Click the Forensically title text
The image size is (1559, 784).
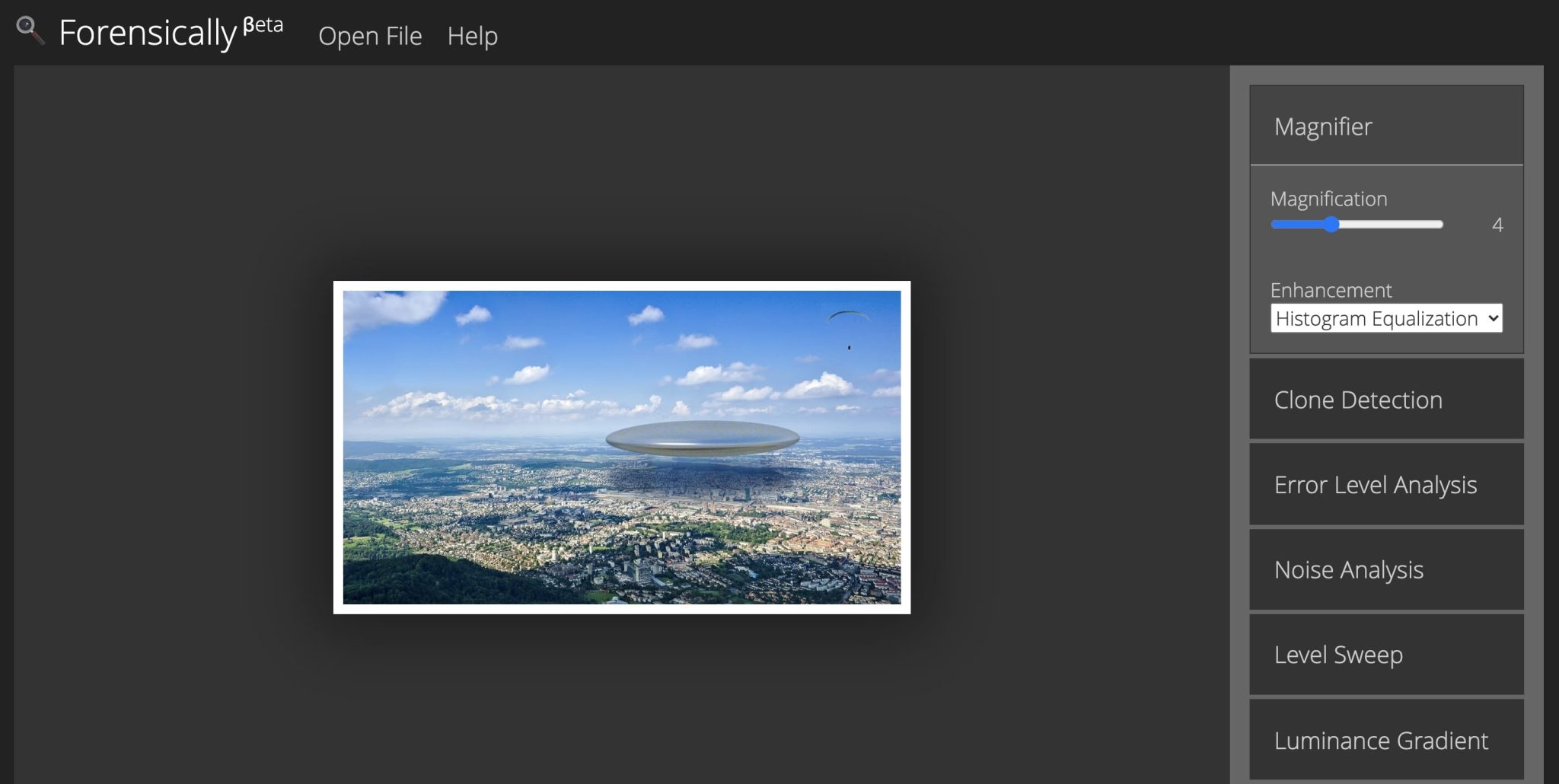(148, 33)
